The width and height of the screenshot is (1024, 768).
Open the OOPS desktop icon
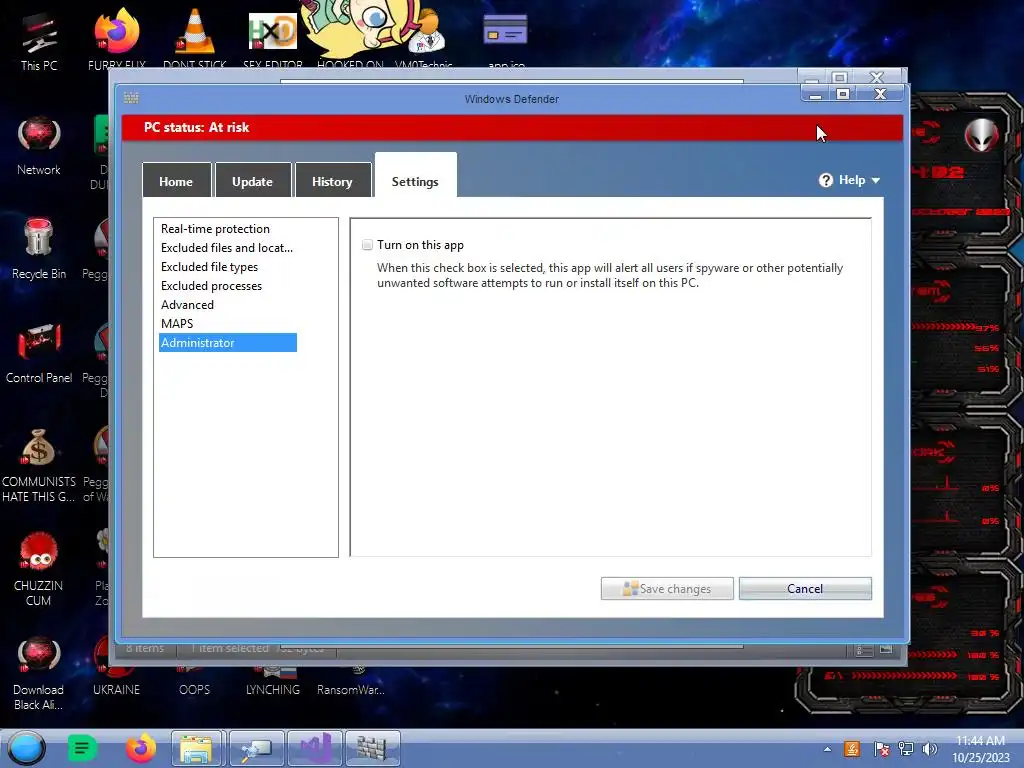coord(195,682)
